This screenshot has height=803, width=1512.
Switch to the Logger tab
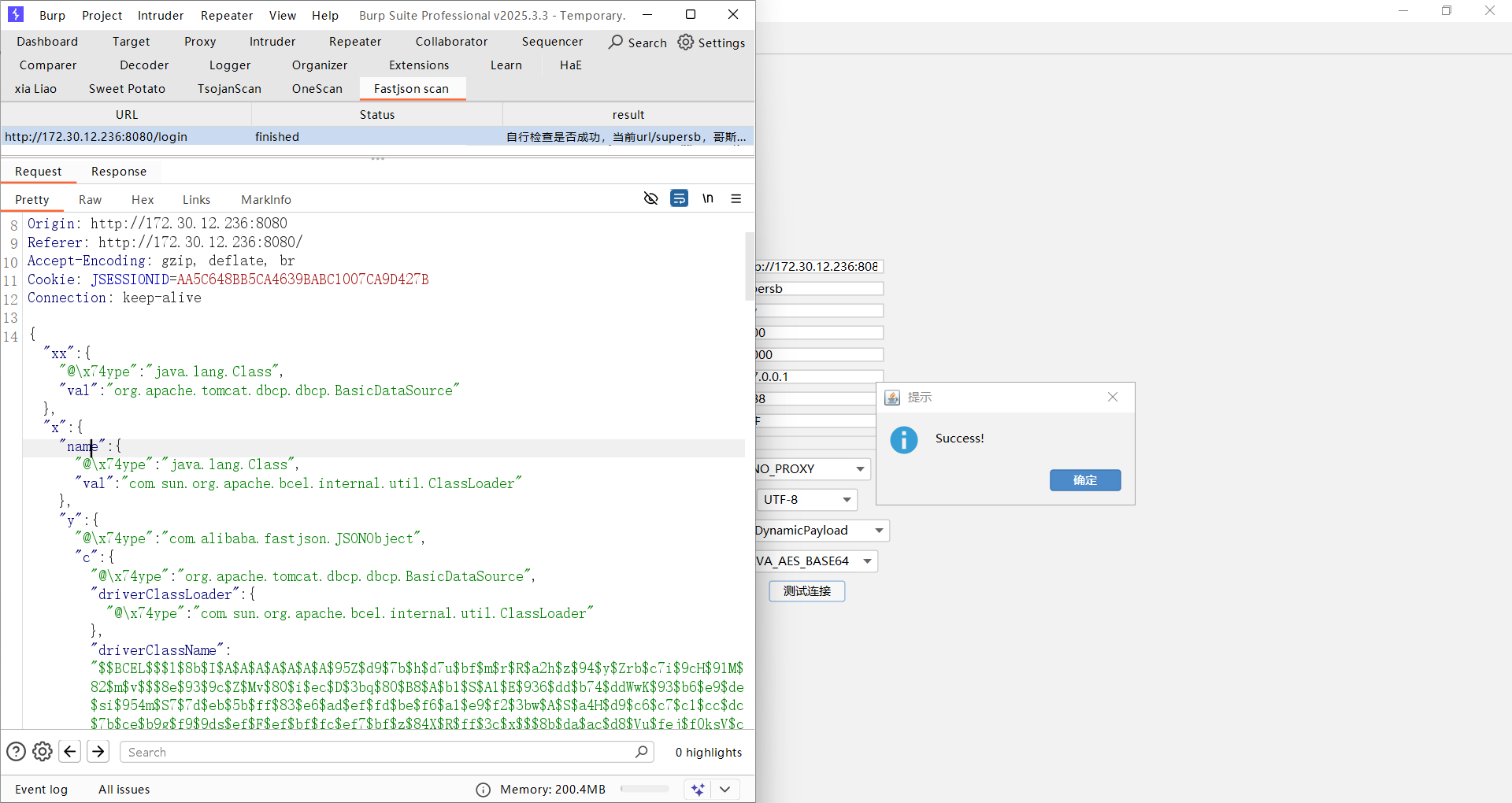[x=230, y=65]
